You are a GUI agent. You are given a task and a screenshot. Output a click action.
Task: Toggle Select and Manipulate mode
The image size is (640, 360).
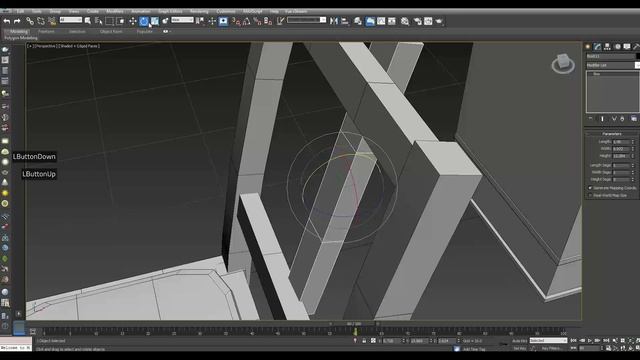(212, 21)
